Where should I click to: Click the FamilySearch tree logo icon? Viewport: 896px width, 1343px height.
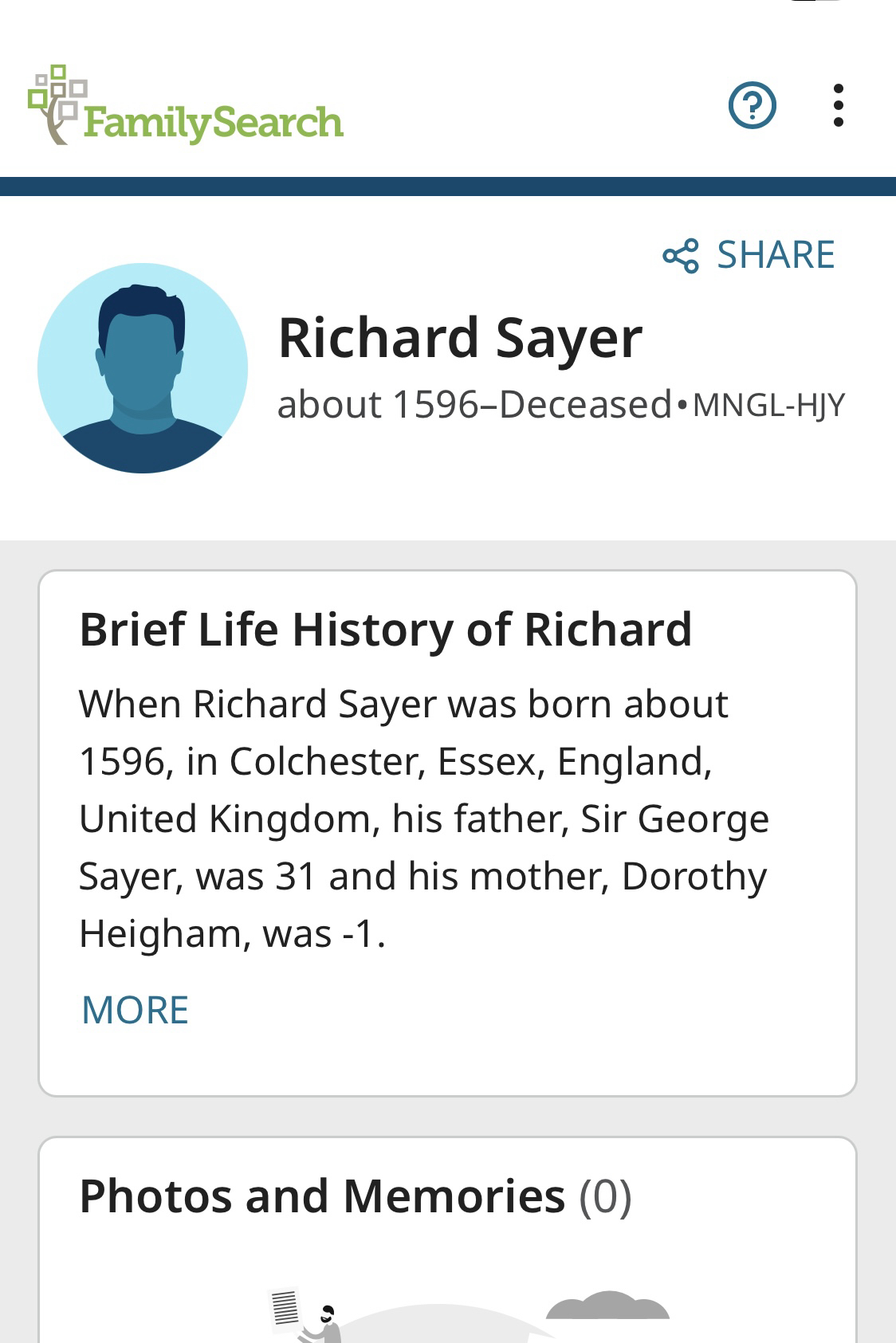pyautogui.click(x=53, y=104)
